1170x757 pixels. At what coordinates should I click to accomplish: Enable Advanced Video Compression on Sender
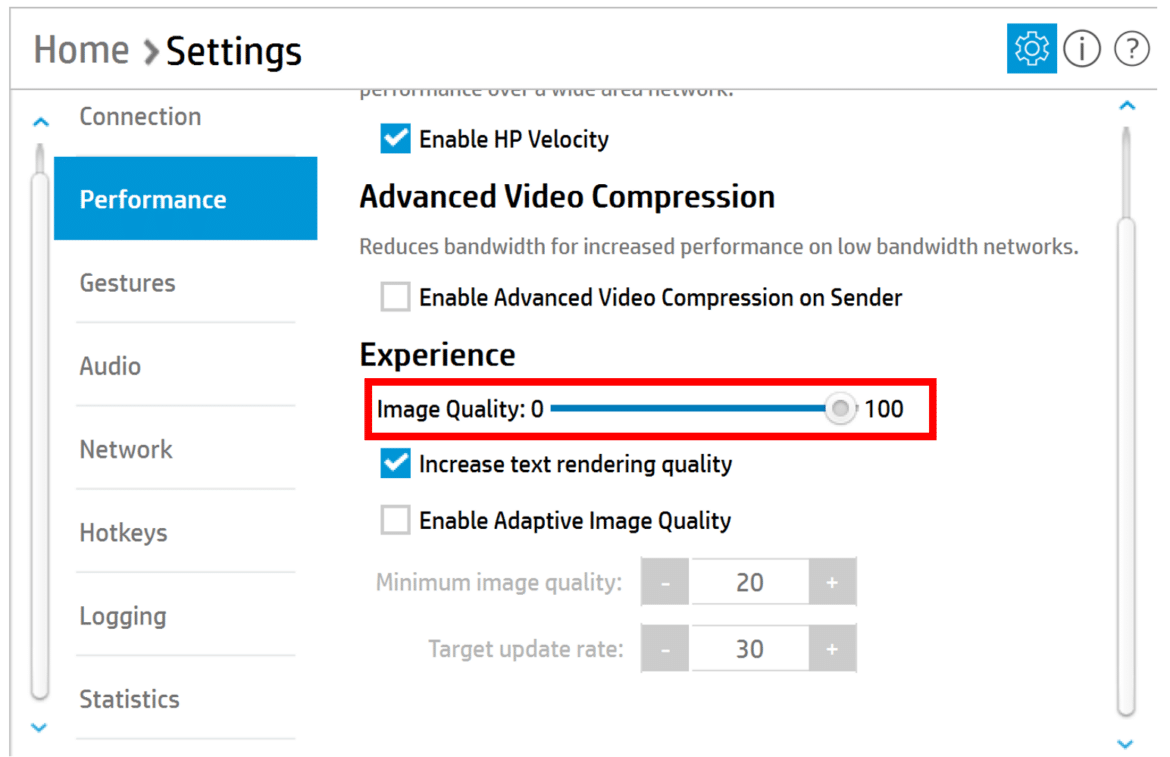pos(395,297)
